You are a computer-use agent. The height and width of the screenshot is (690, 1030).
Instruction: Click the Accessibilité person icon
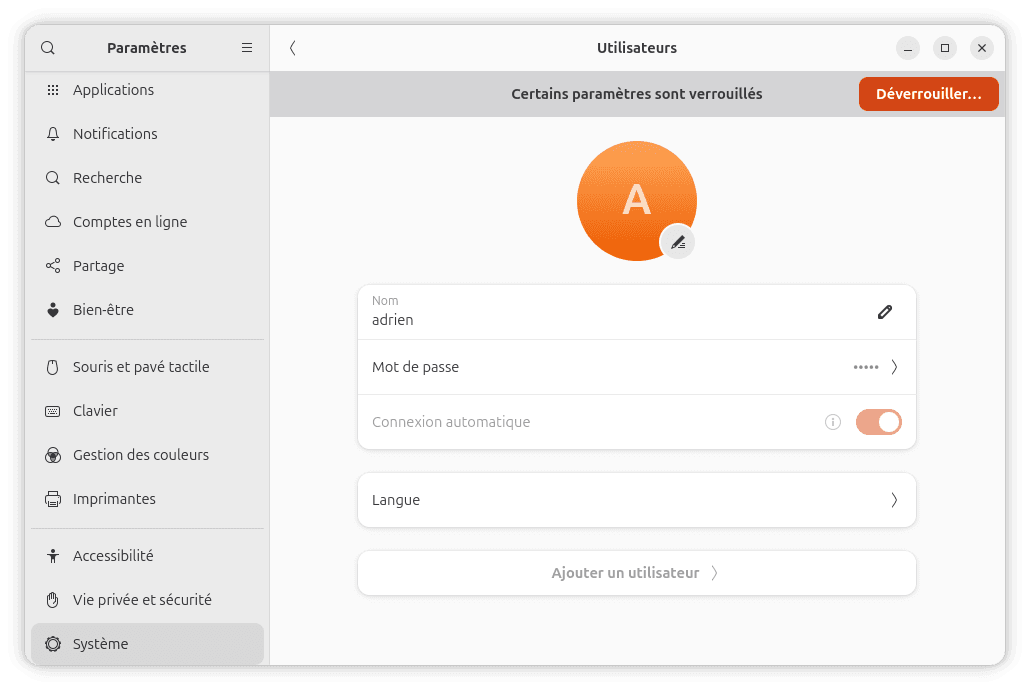point(53,556)
